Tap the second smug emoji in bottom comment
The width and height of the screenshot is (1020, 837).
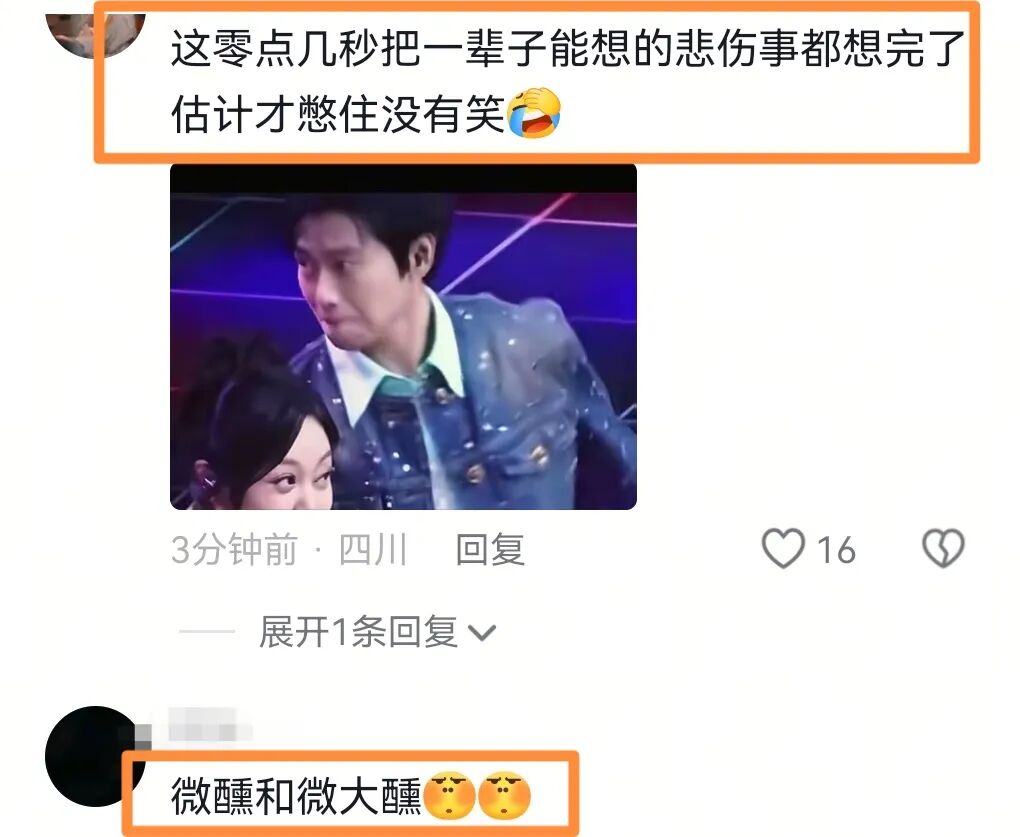[505, 796]
